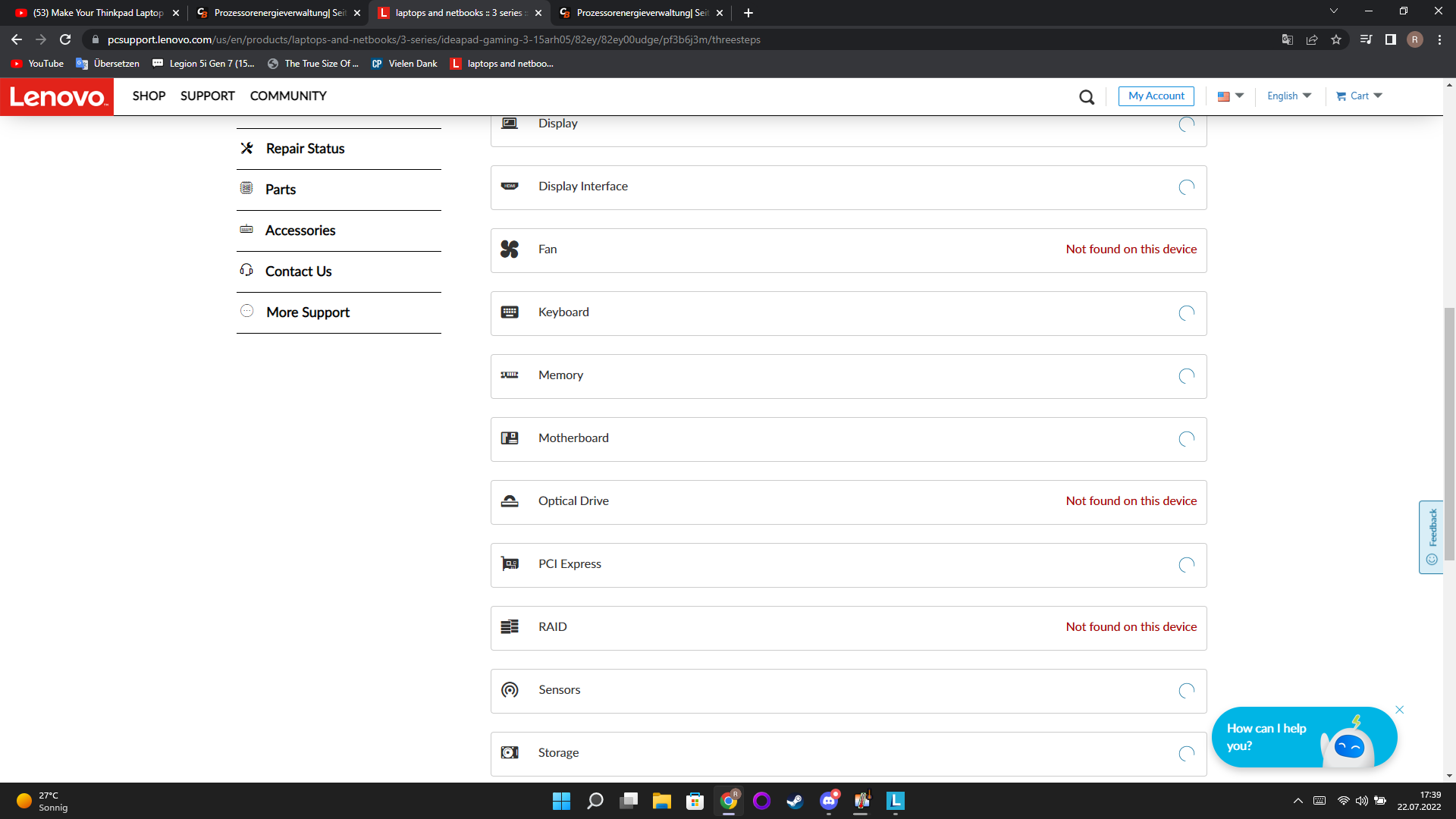The width and height of the screenshot is (1456, 819).
Task: Expand the English language dropdown
Action: click(x=1288, y=96)
